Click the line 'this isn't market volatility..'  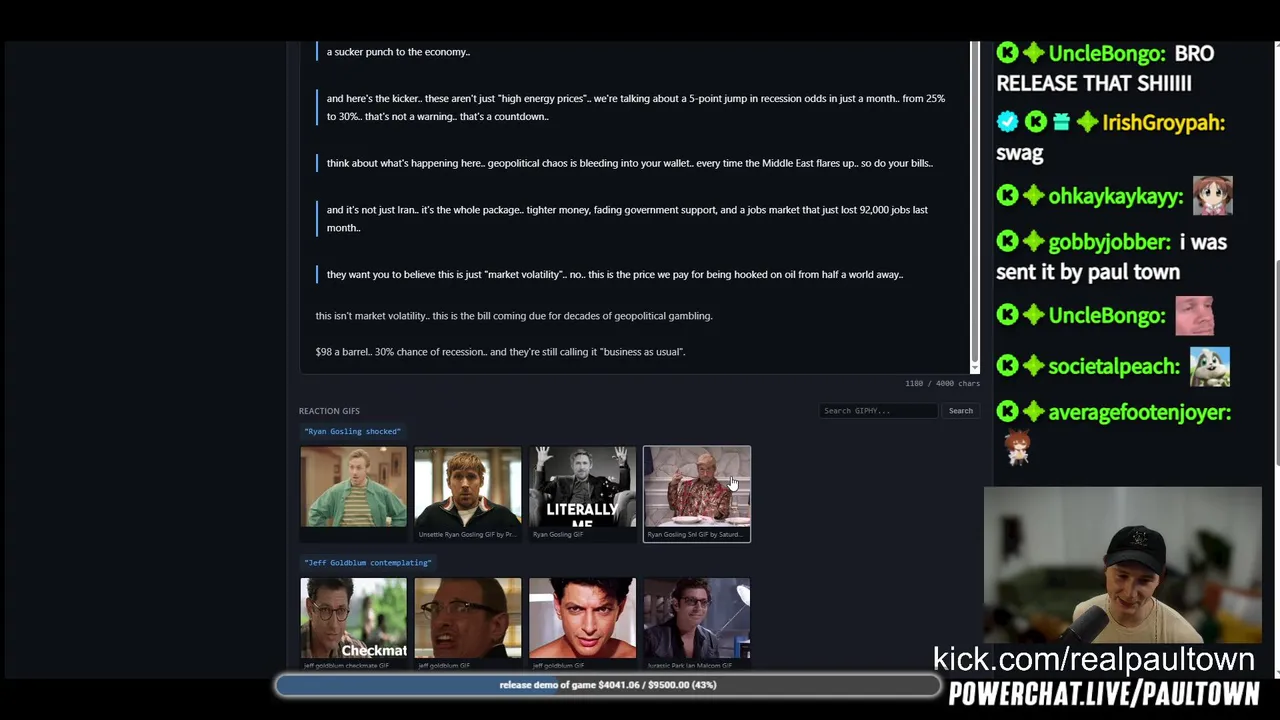coord(514,316)
